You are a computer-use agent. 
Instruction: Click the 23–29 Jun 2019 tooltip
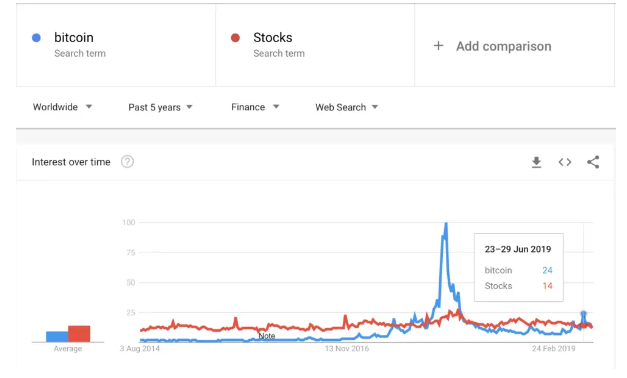point(519,267)
